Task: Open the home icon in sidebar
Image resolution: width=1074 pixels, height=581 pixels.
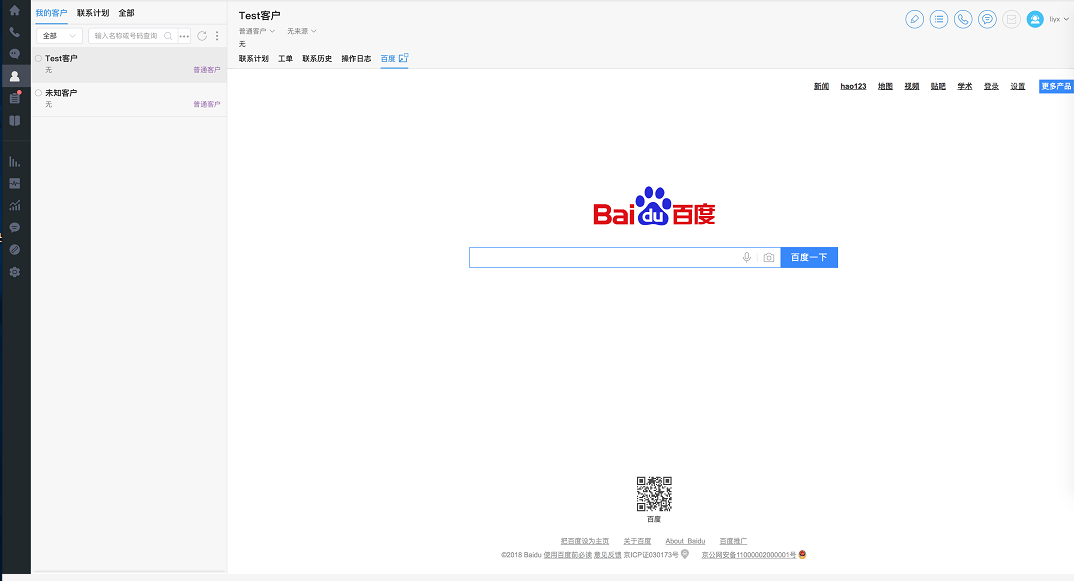Action: click(14, 10)
